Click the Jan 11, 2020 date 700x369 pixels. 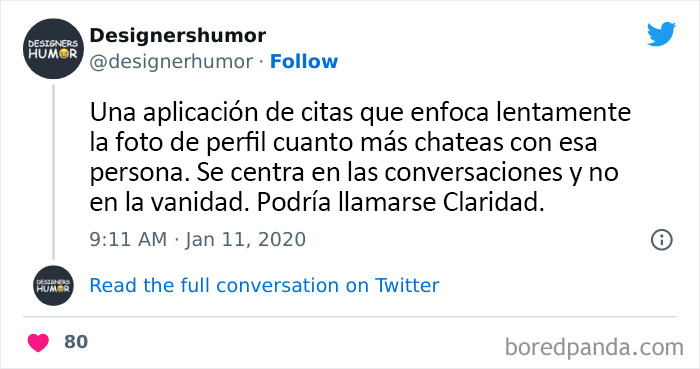[x=246, y=240]
